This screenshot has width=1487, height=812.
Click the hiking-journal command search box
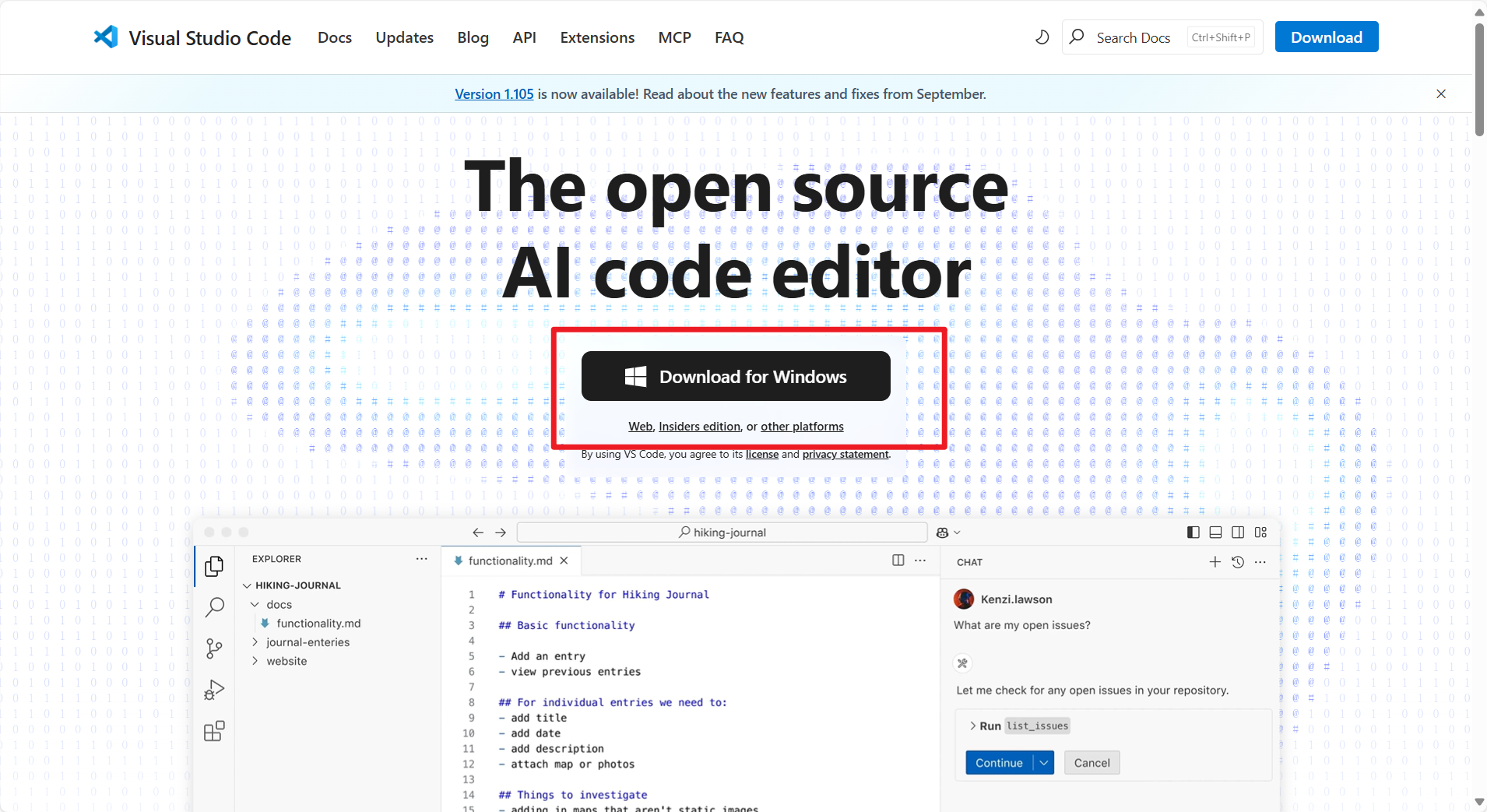[x=722, y=533]
